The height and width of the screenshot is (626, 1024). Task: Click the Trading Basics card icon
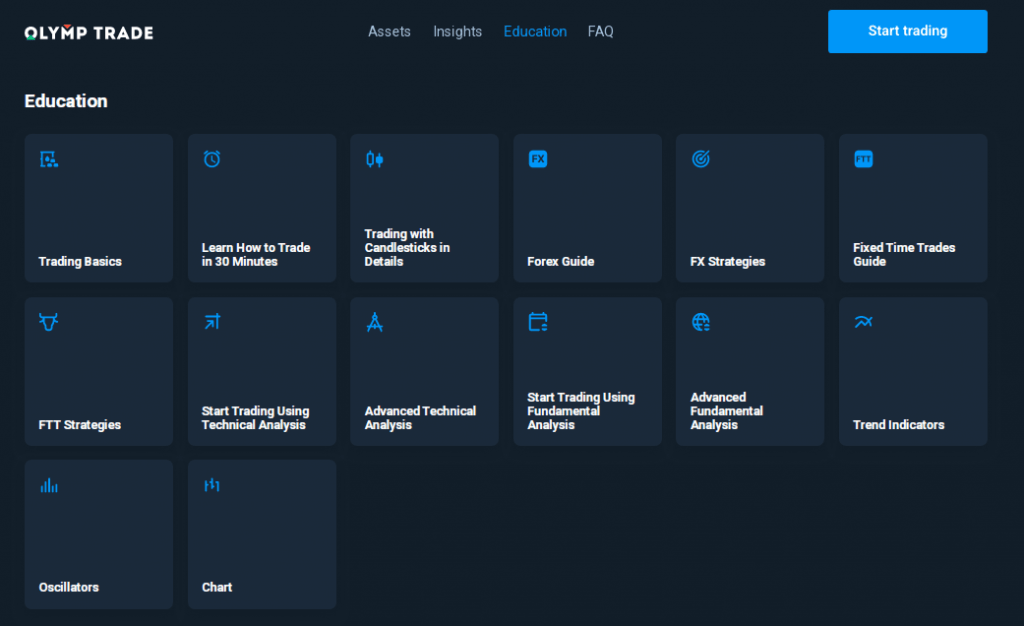pos(48,159)
